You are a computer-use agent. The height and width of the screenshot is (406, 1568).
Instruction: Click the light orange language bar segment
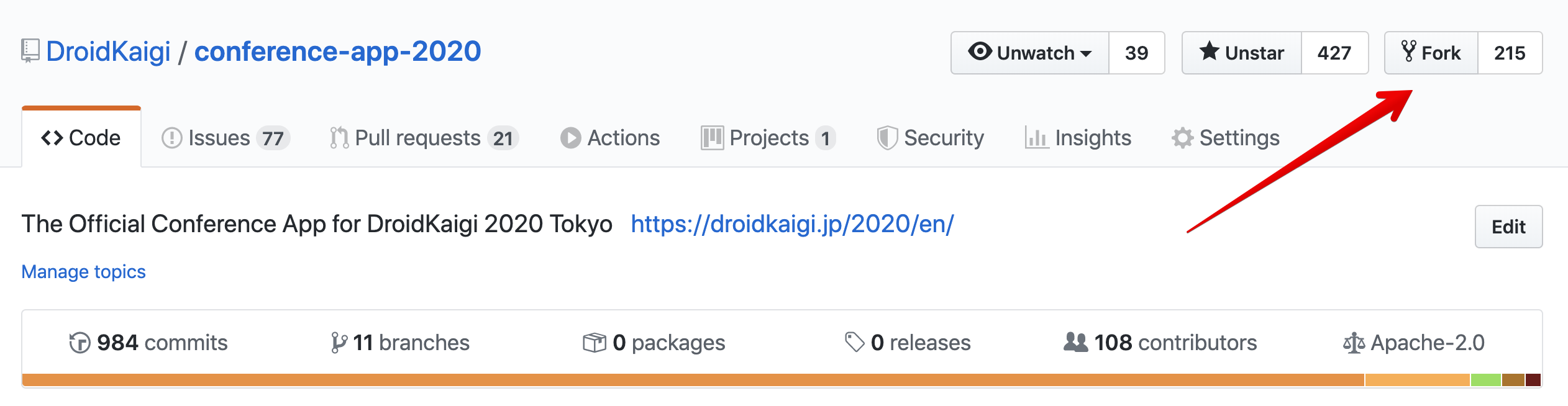1418,380
